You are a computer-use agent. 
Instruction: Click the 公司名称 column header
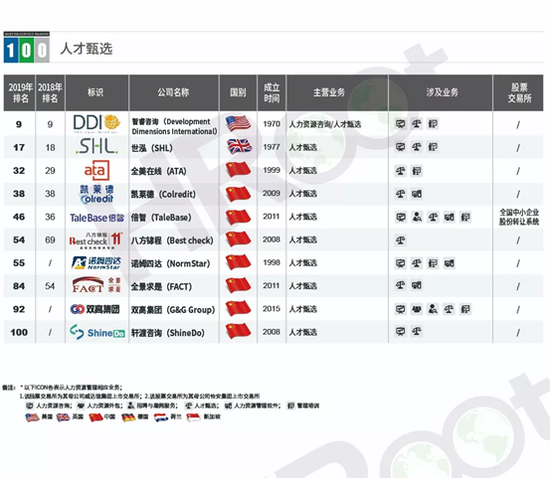[174, 93]
